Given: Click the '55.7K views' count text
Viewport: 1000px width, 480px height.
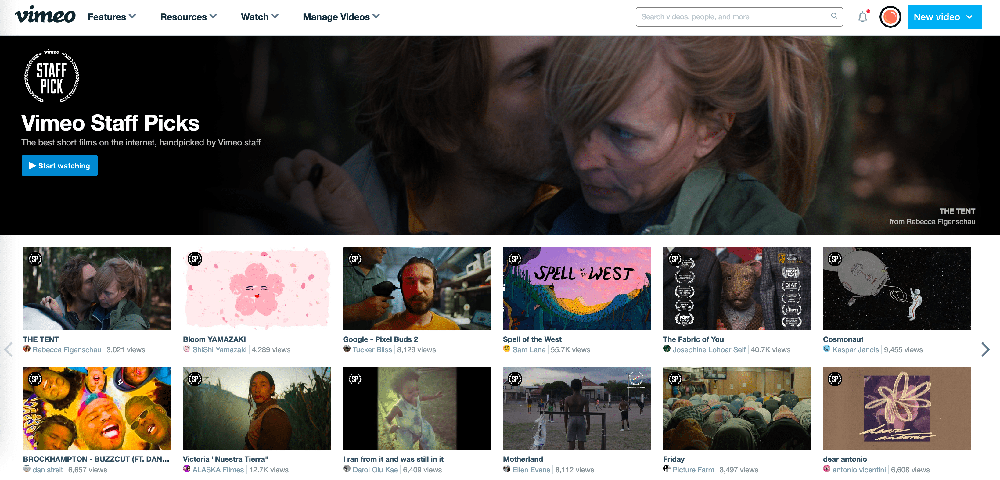Looking at the screenshot, I should tap(571, 349).
